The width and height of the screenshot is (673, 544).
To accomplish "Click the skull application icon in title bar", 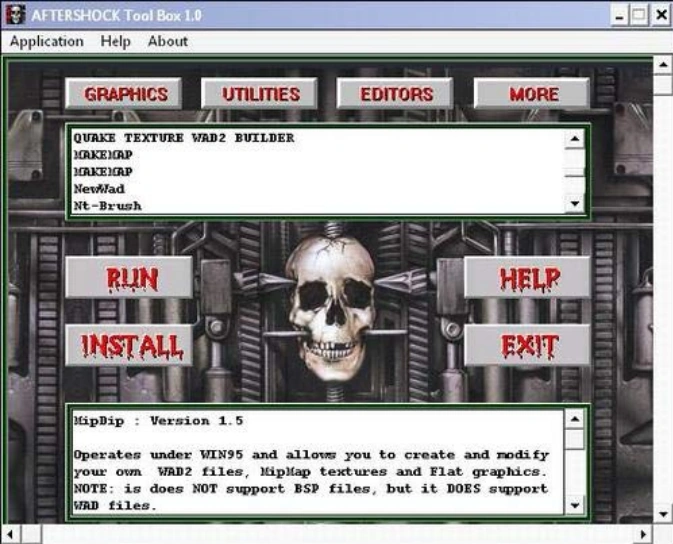I will [16, 15].
